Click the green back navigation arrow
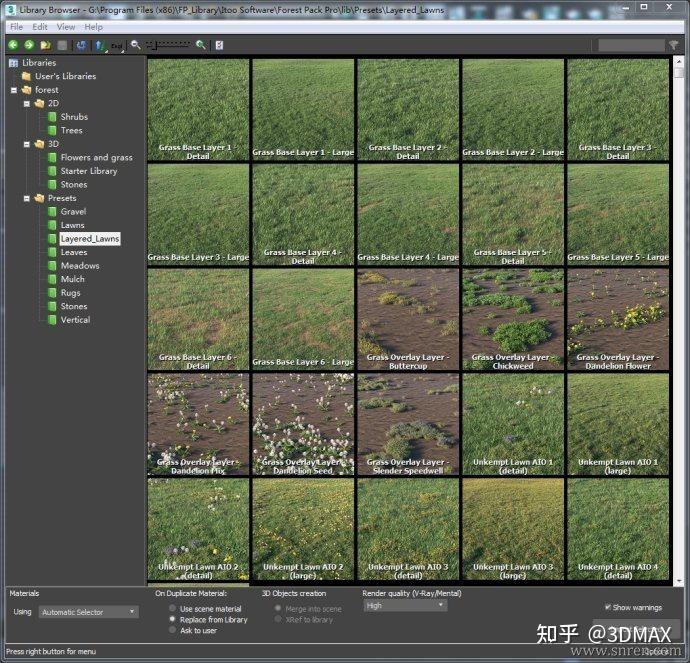This screenshot has width=690, height=663. tap(13, 45)
